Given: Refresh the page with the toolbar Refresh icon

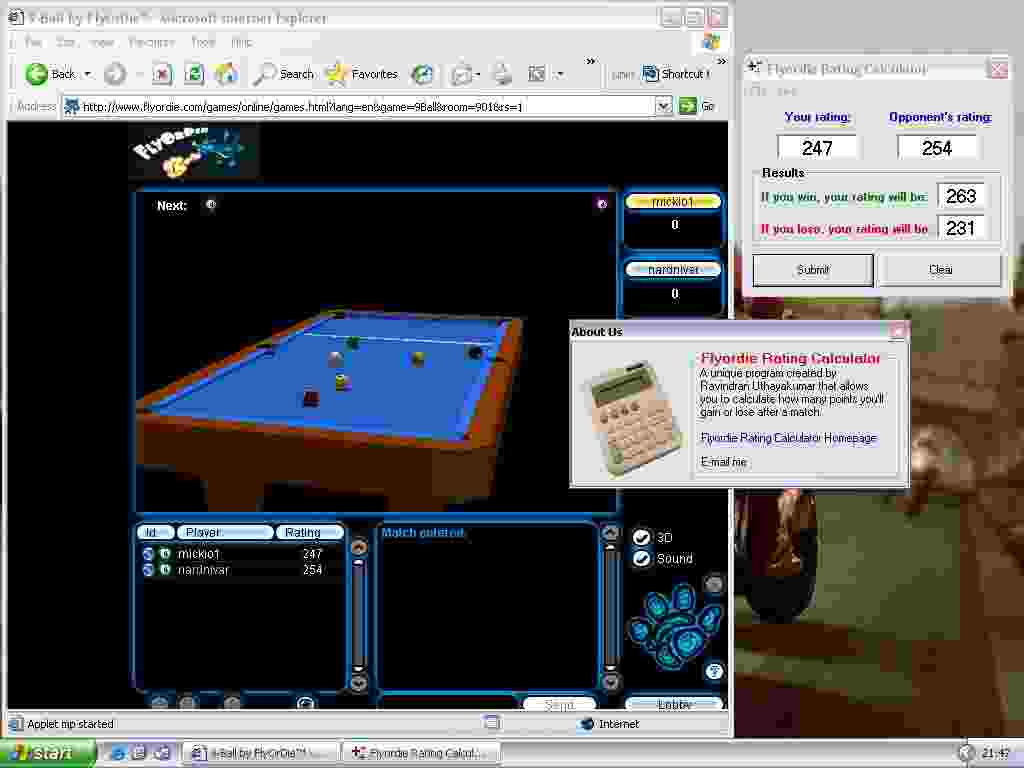Looking at the screenshot, I should coord(194,74).
